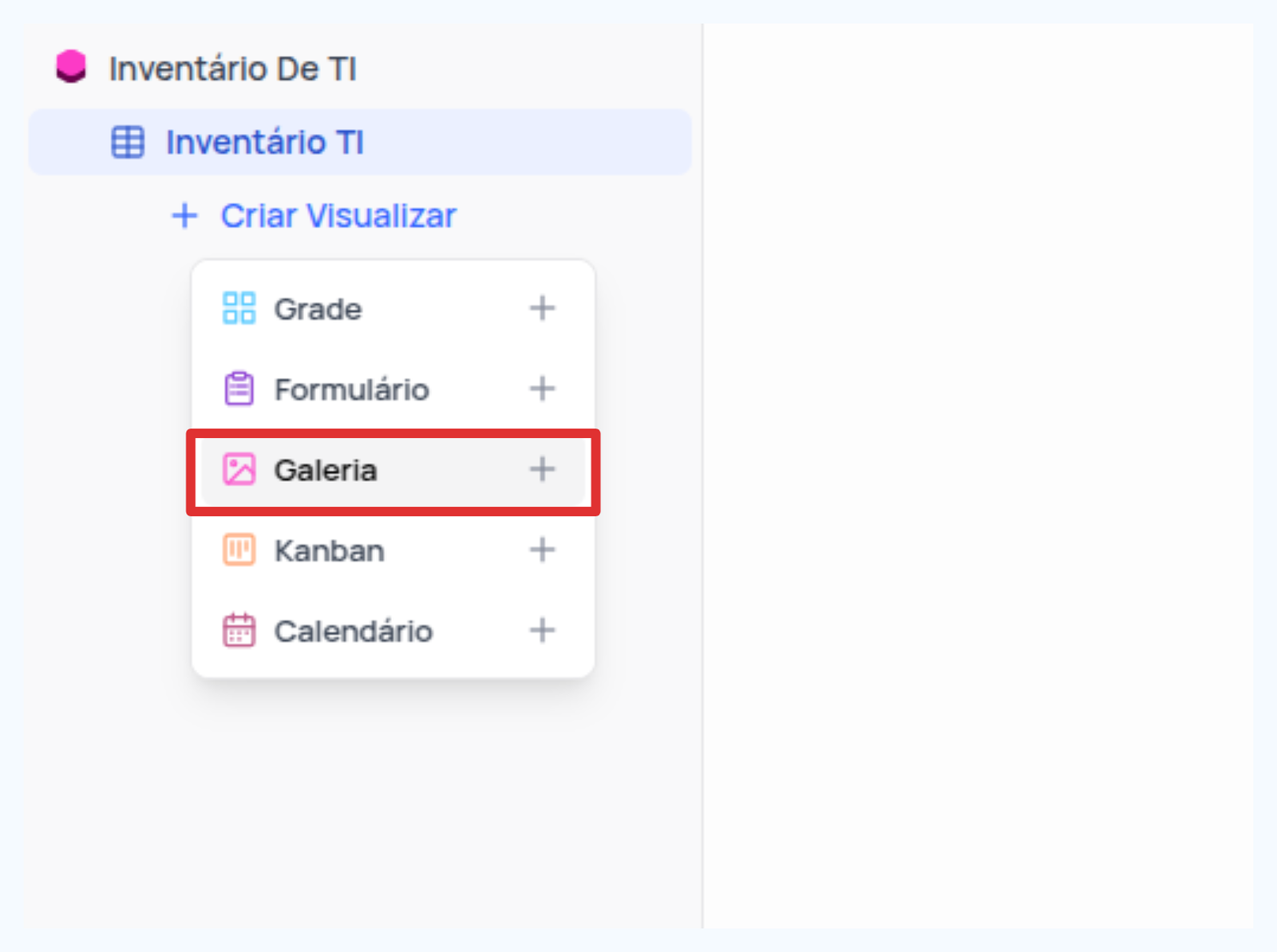
Task: Choose Galeria from the view menu
Action: coord(393,470)
